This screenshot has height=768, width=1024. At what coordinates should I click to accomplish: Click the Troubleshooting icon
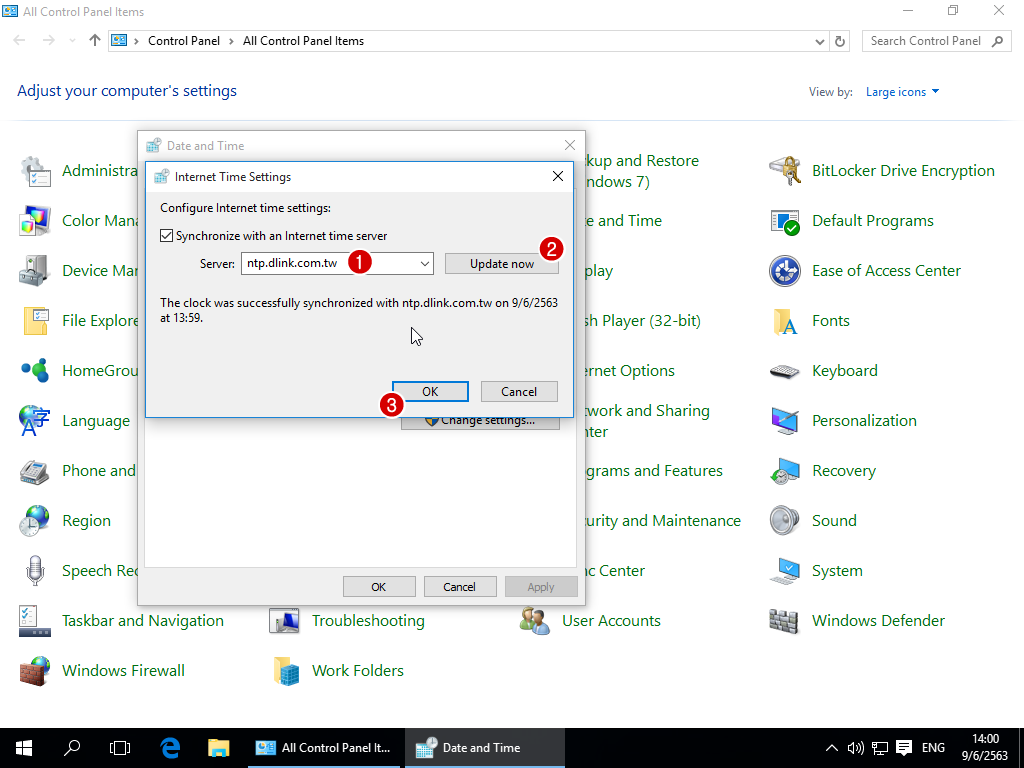(285, 621)
